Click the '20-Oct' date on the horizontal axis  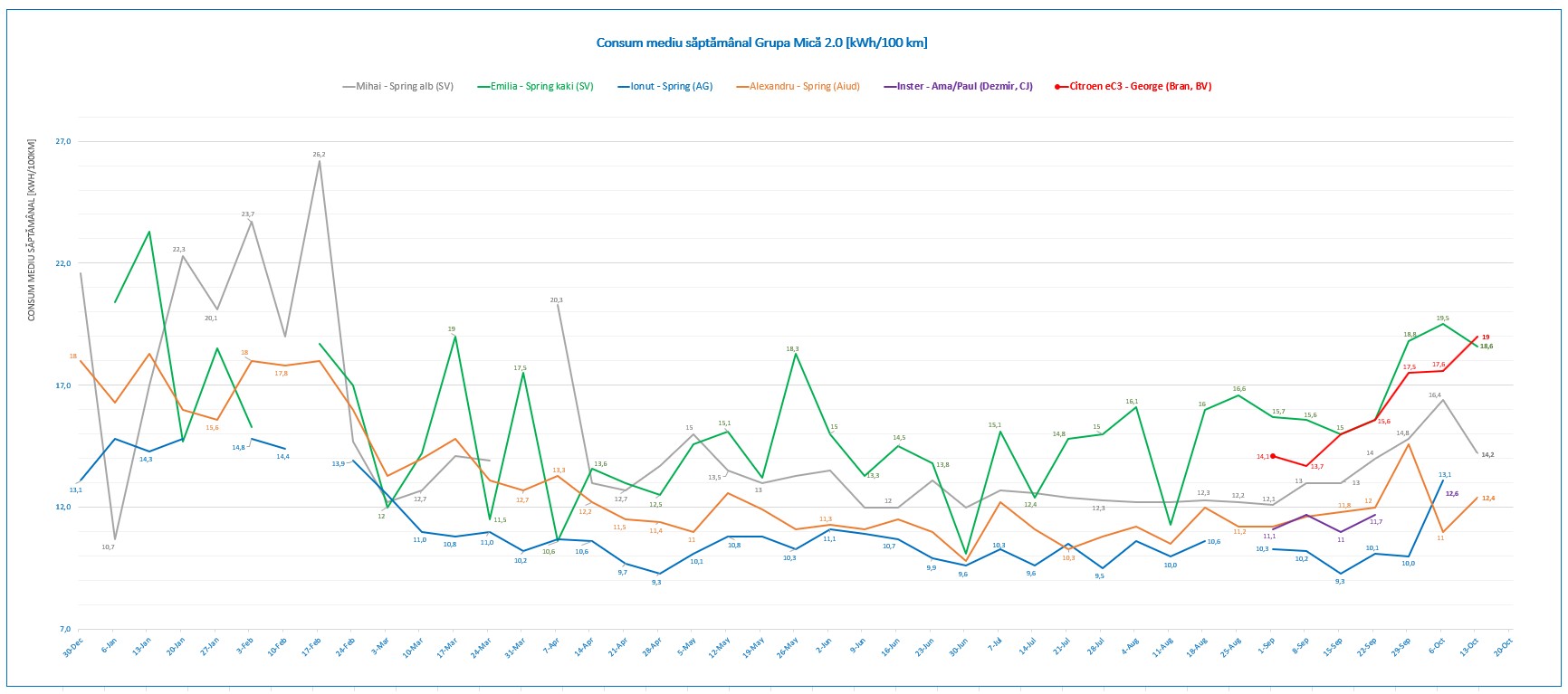[x=1505, y=648]
